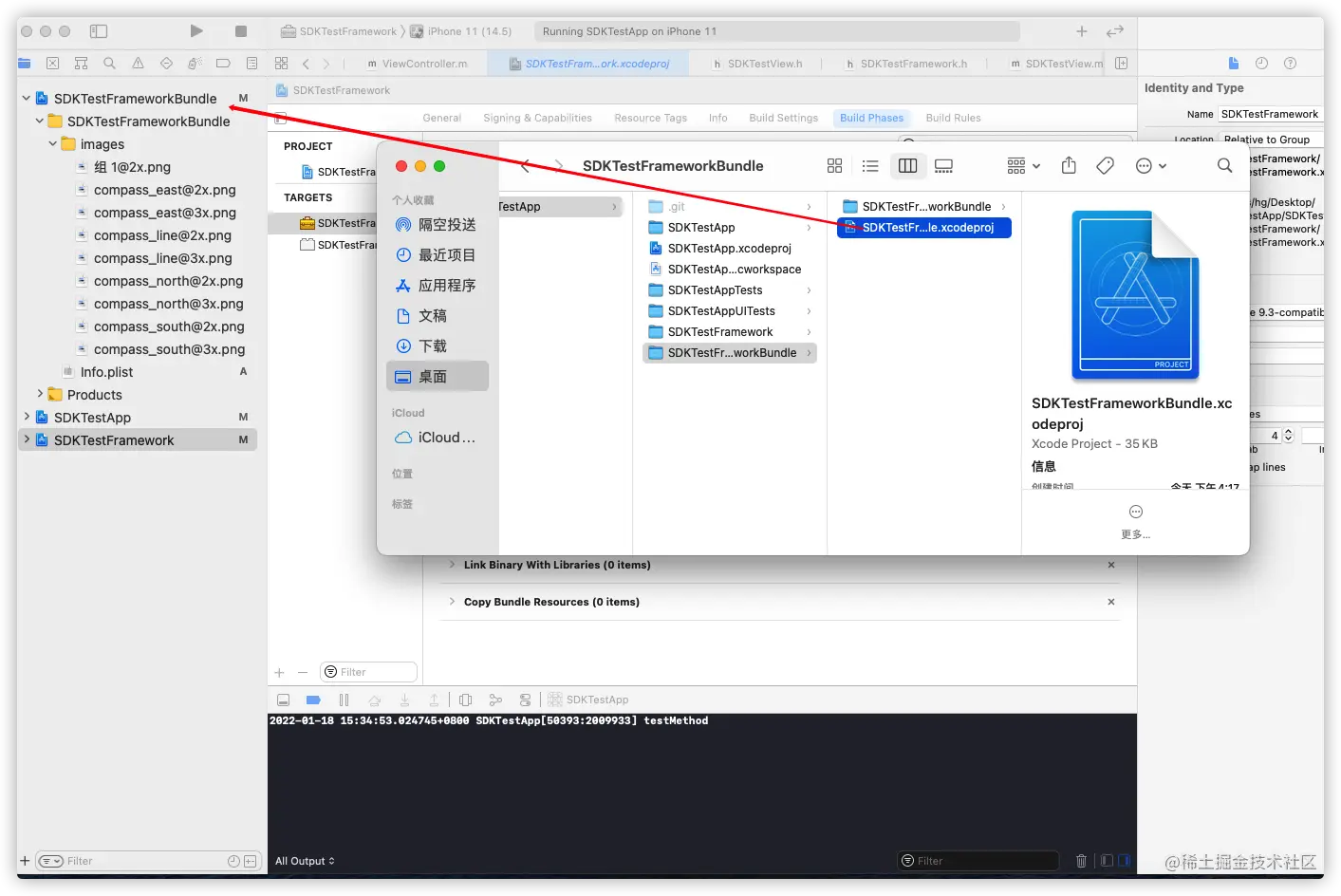1341x896 pixels.
Task: Share the selected file in Finder
Action: click(1069, 166)
